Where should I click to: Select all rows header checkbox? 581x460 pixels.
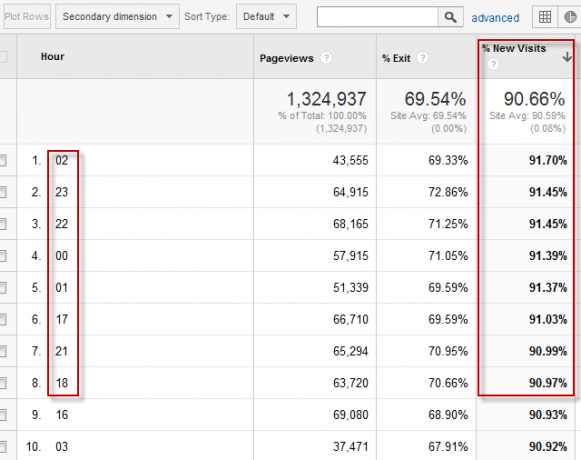pos(2,57)
